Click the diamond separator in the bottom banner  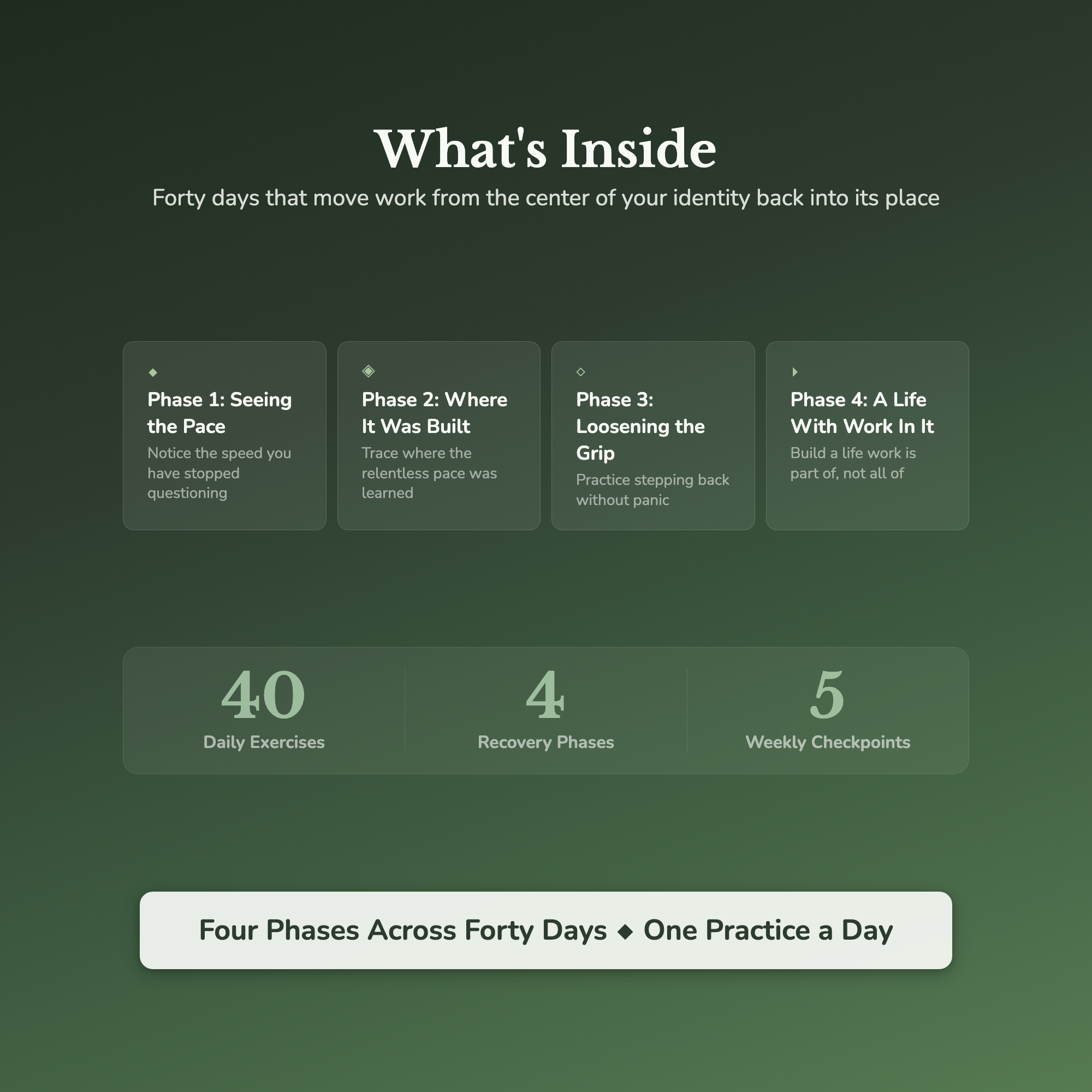point(625,931)
